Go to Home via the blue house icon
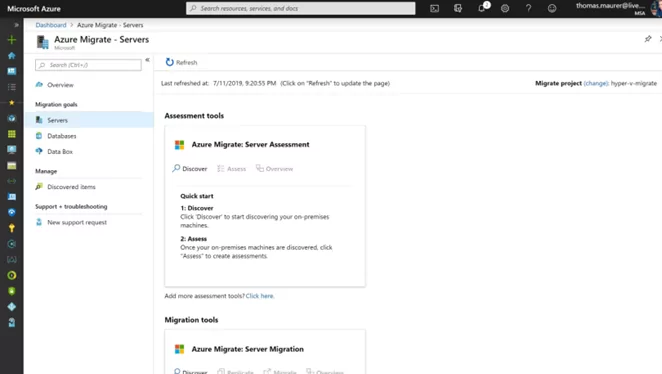 [12, 55]
